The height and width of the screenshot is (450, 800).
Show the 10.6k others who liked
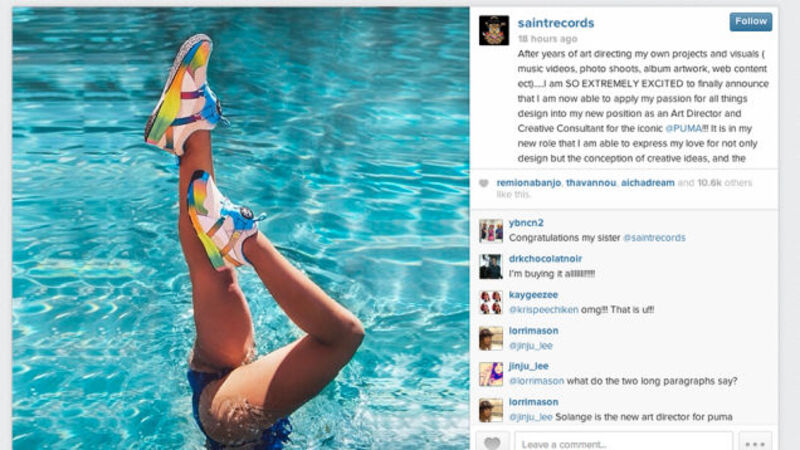(724, 183)
